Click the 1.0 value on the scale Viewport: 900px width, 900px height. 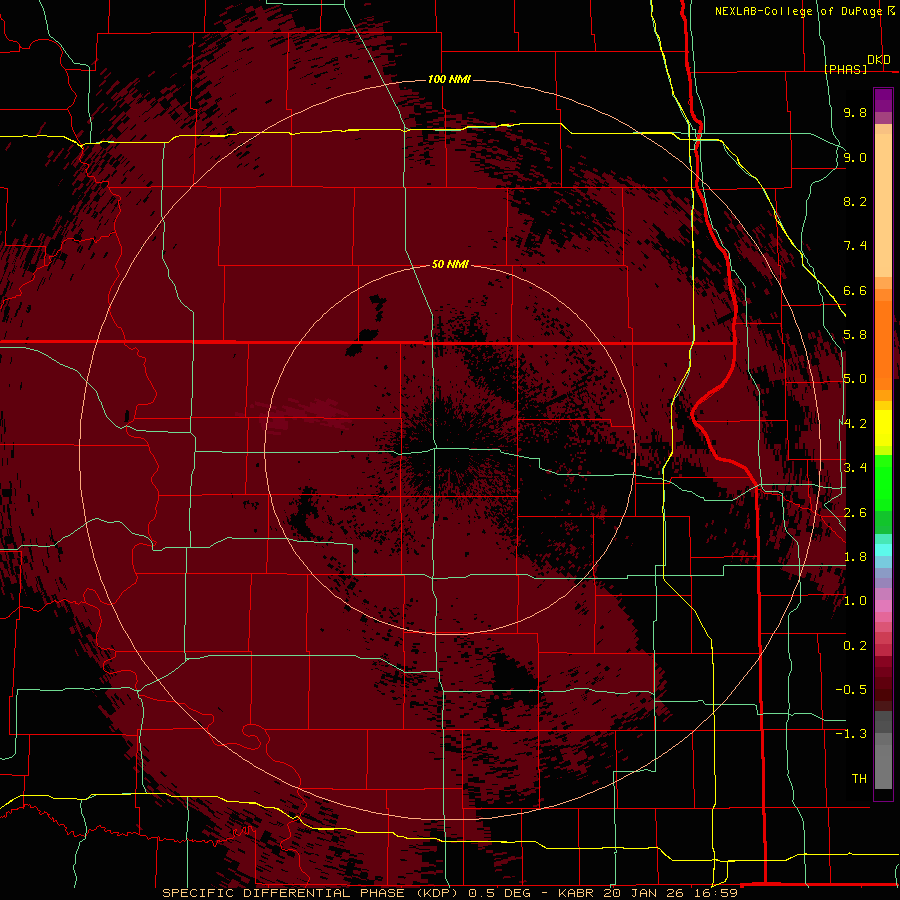[855, 601]
